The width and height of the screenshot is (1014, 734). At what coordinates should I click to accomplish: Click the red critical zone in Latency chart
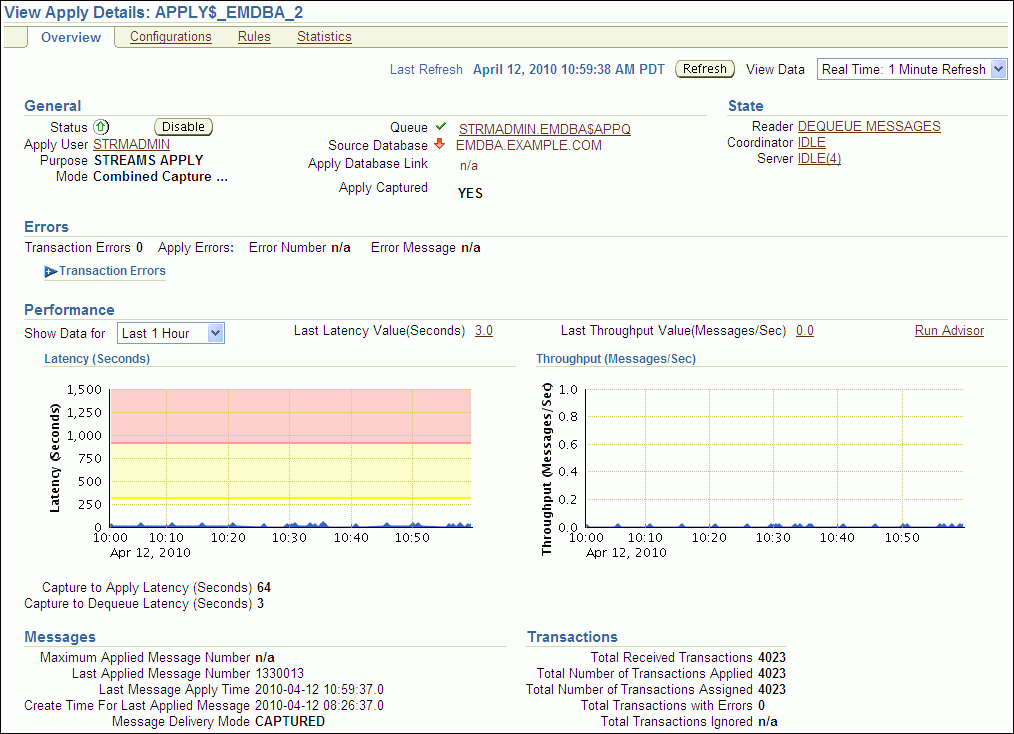click(290, 415)
